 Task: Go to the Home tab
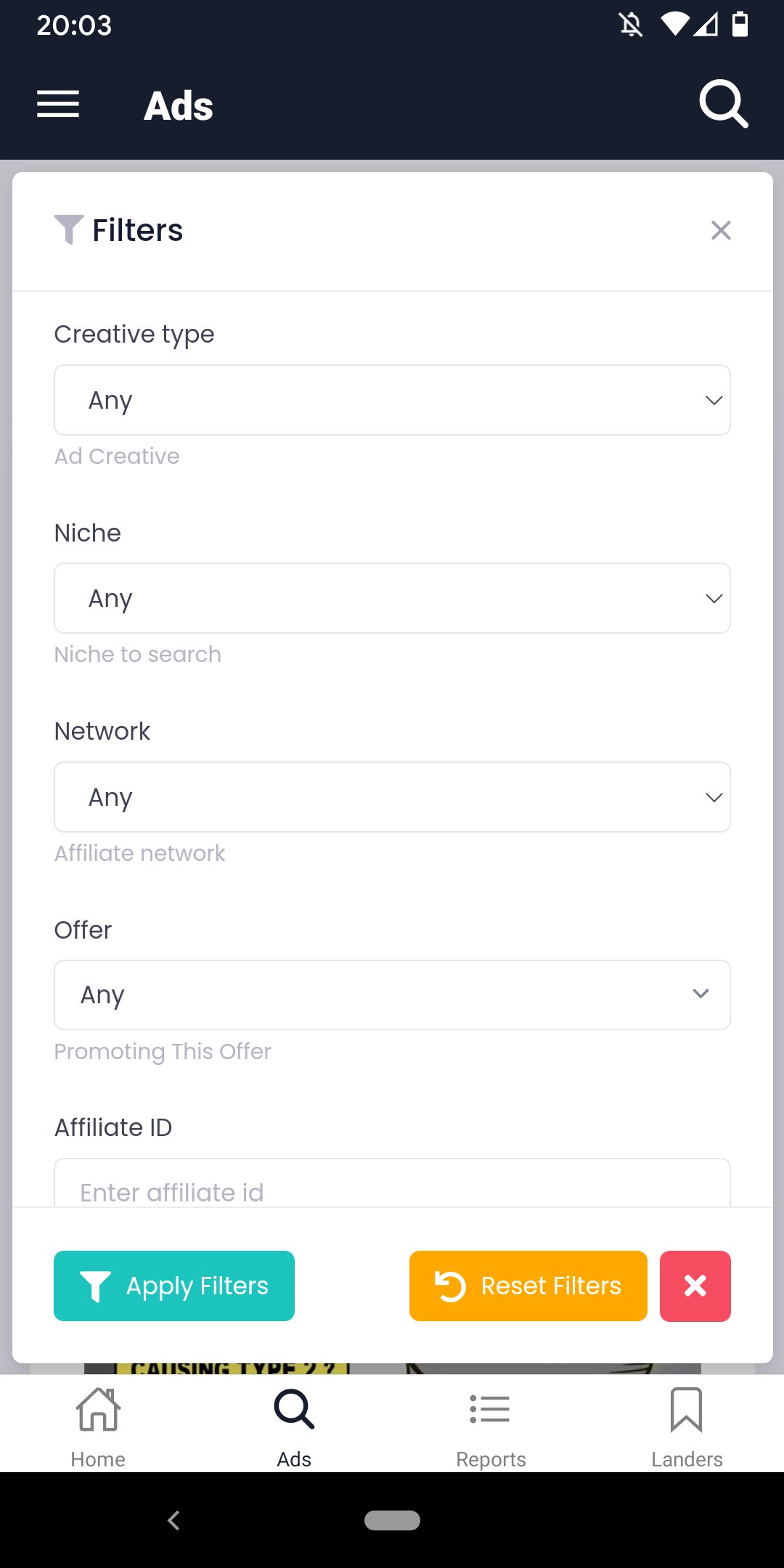tap(98, 1426)
